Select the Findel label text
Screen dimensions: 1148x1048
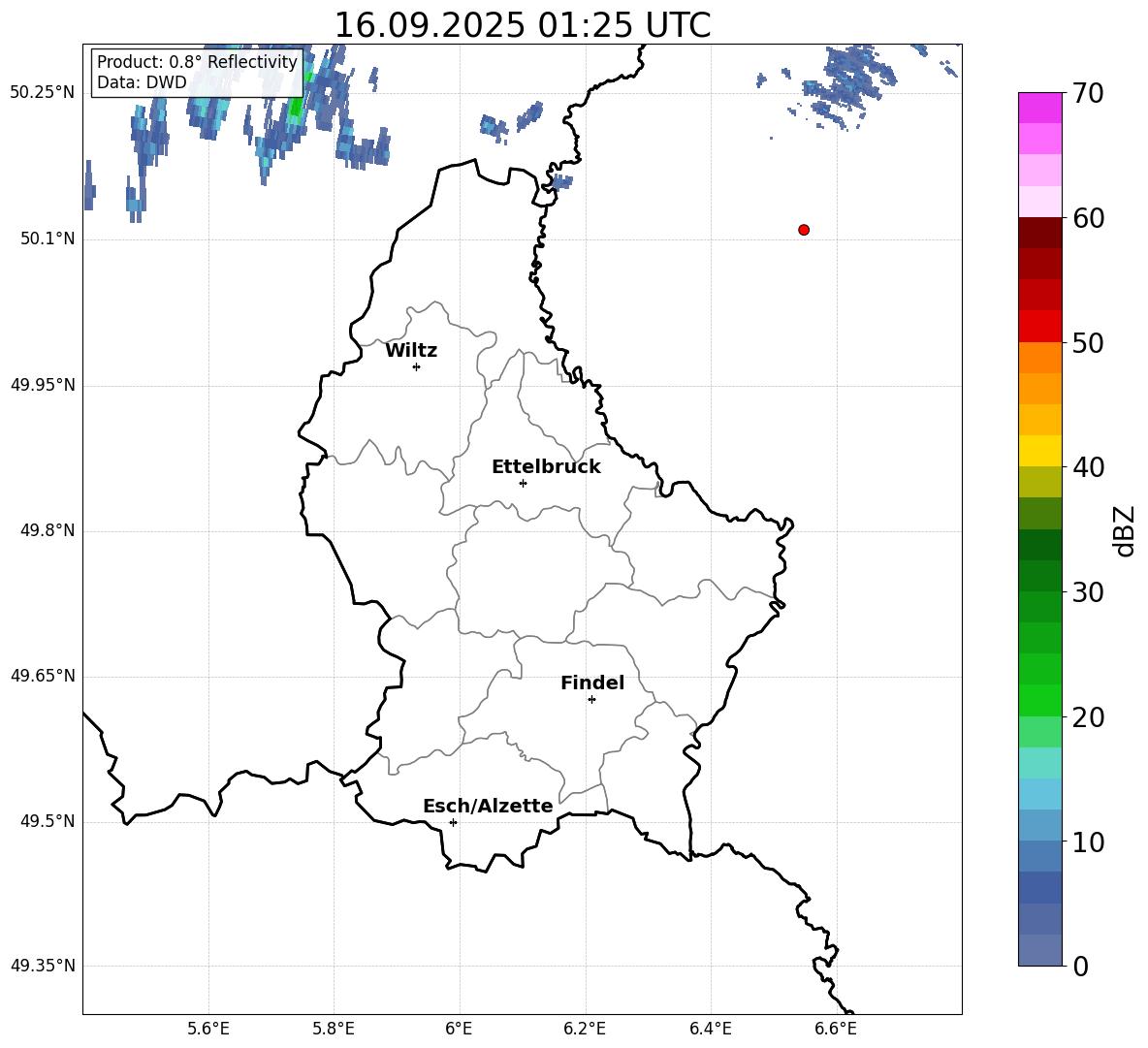[x=592, y=683]
